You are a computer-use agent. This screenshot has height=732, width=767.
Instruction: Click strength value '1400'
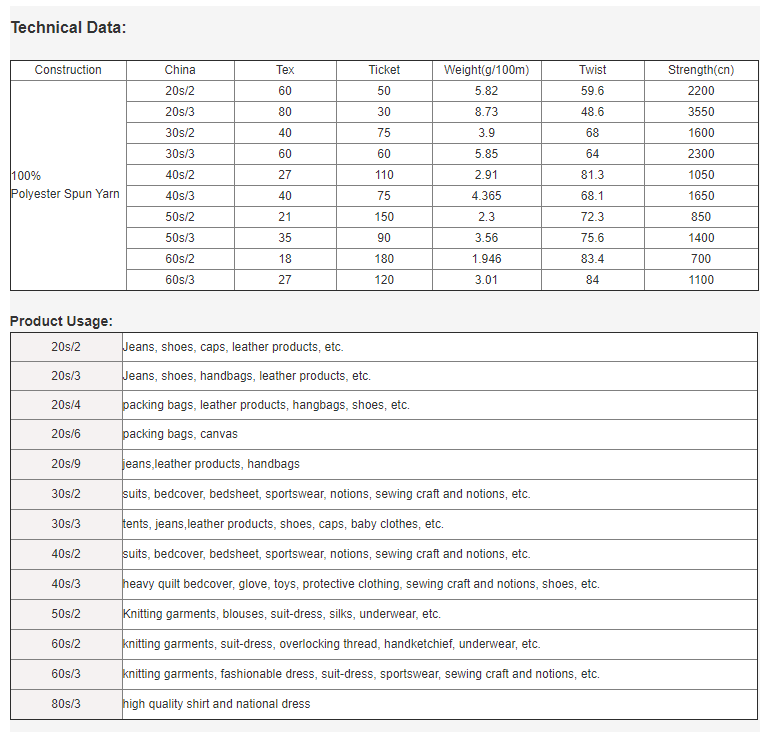701,238
